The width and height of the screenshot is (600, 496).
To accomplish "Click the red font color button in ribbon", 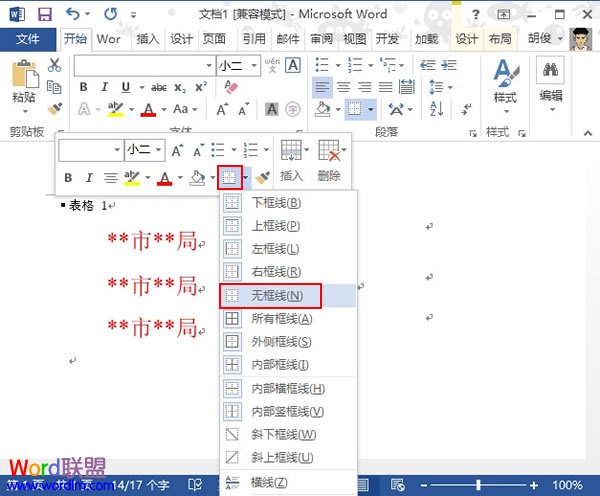I will 148,109.
